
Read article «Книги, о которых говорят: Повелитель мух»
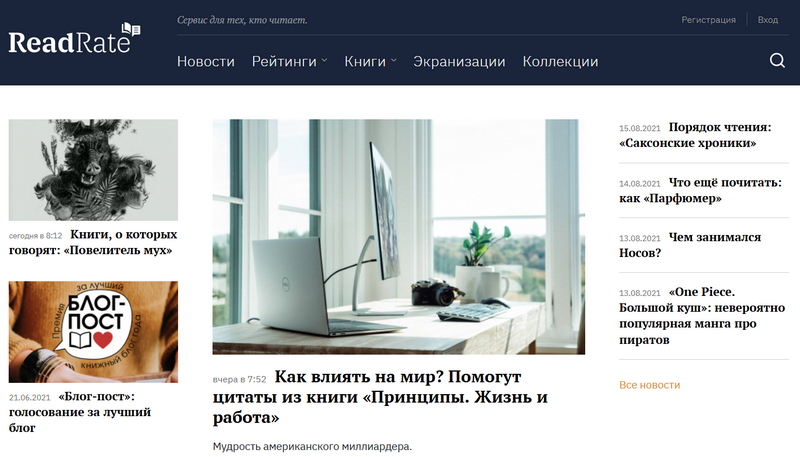(93, 242)
